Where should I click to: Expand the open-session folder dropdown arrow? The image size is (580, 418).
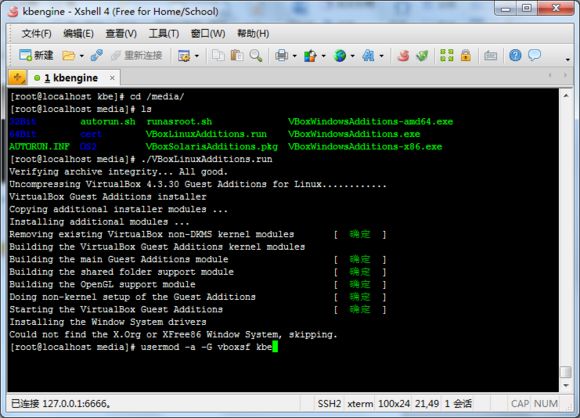[x=82, y=56]
